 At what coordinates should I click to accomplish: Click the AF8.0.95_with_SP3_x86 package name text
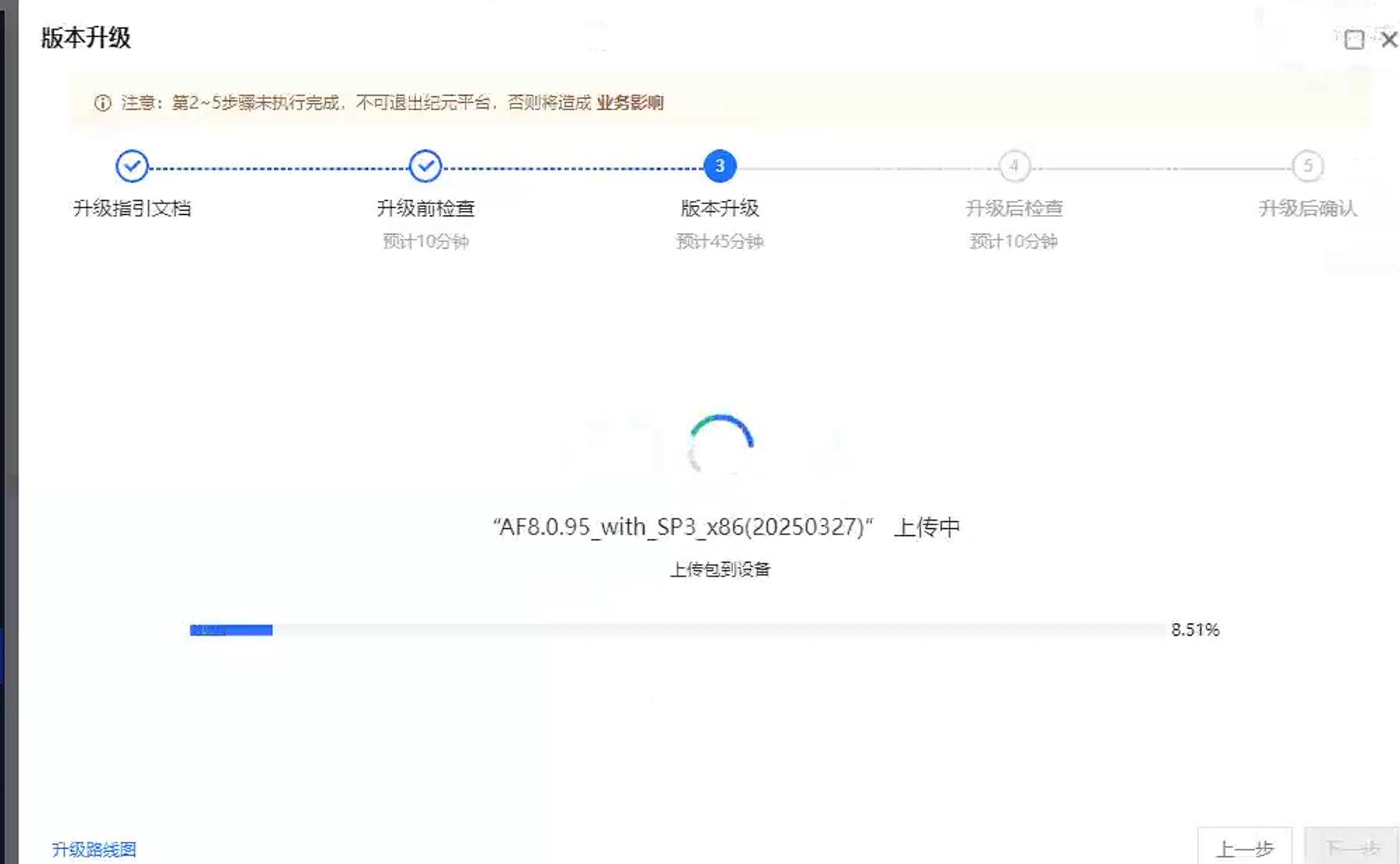click(x=683, y=527)
